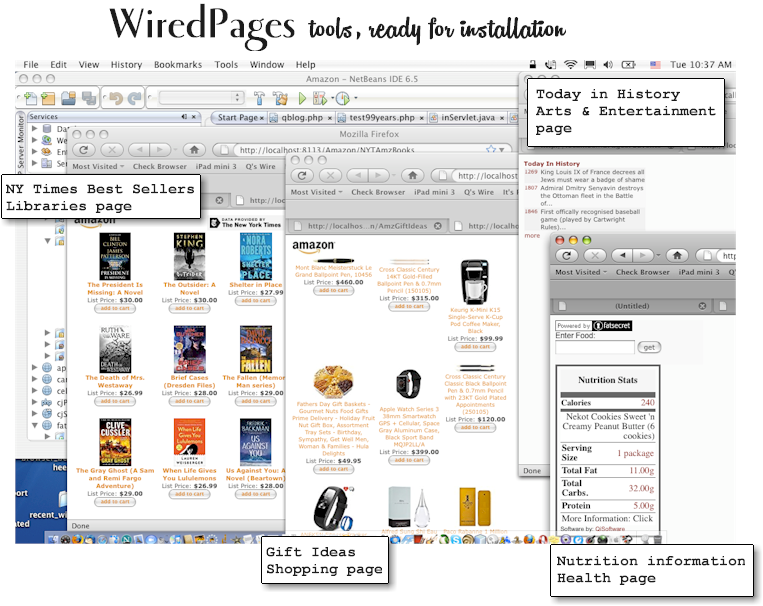
Task: Click Shelter in Place book cover
Action: 255,256
